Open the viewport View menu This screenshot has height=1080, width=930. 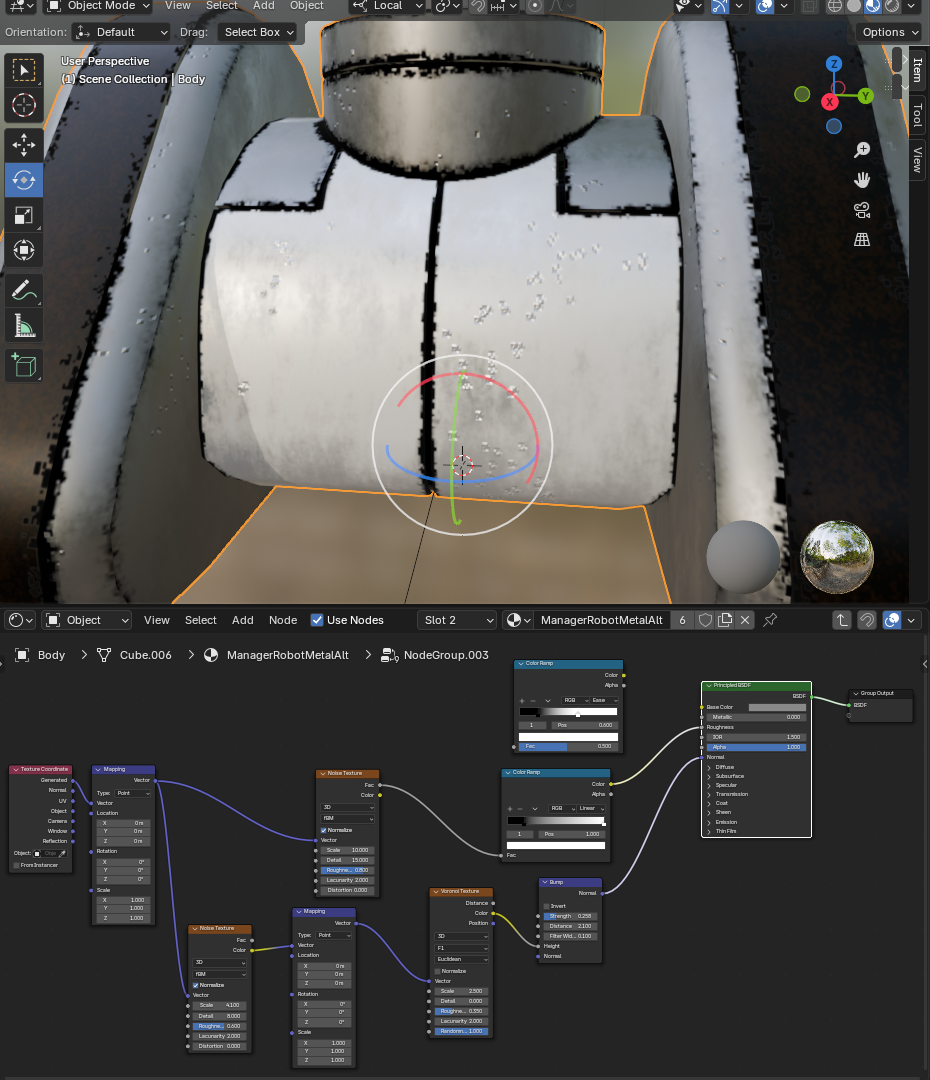(177, 6)
